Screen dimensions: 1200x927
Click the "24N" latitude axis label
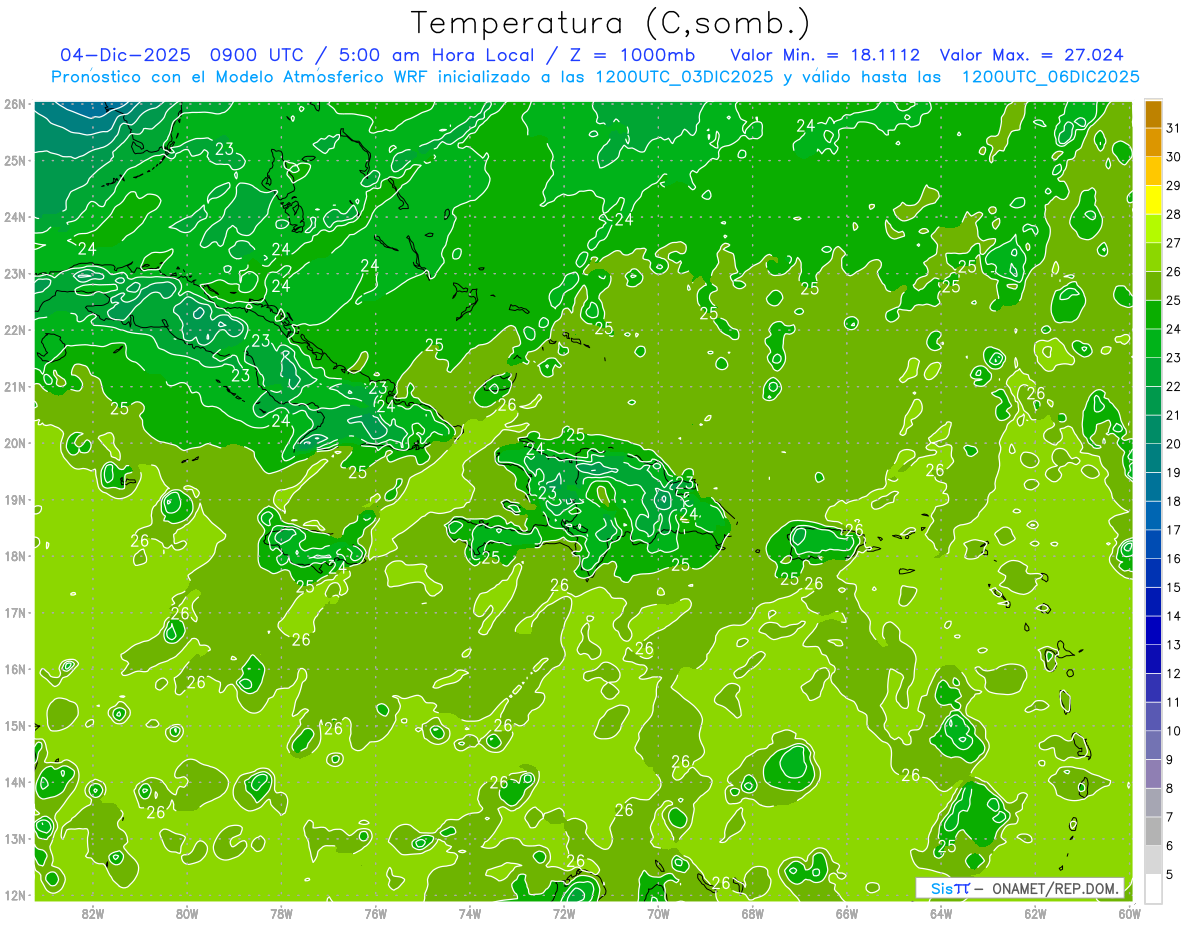(x=15, y=217)
